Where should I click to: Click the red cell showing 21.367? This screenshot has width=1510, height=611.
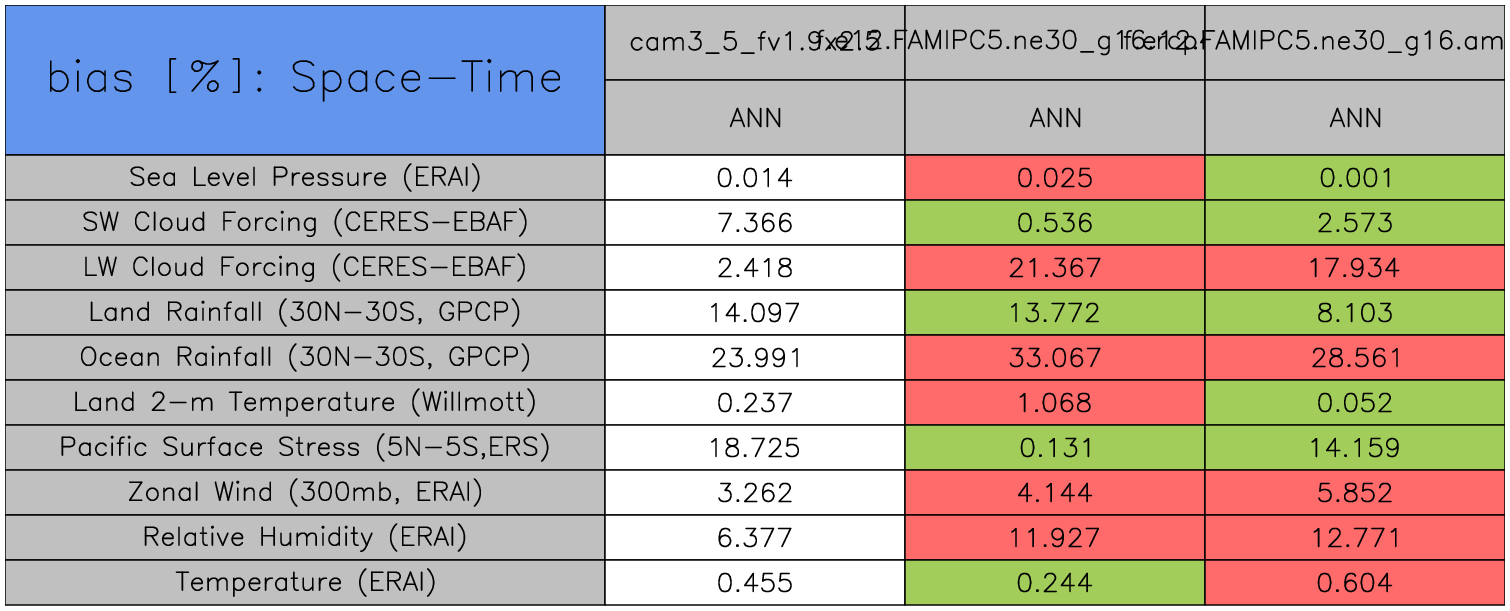pos(1055,268)
